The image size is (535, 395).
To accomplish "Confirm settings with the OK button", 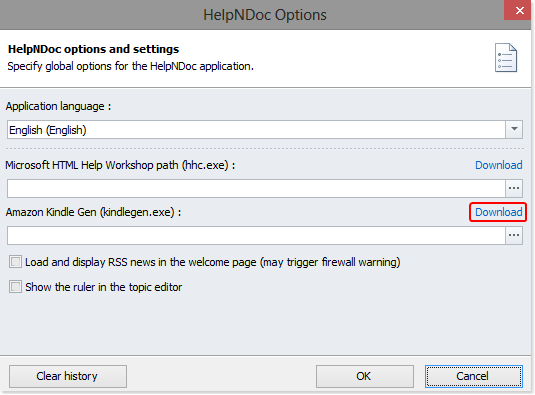I will pos(365,376).
